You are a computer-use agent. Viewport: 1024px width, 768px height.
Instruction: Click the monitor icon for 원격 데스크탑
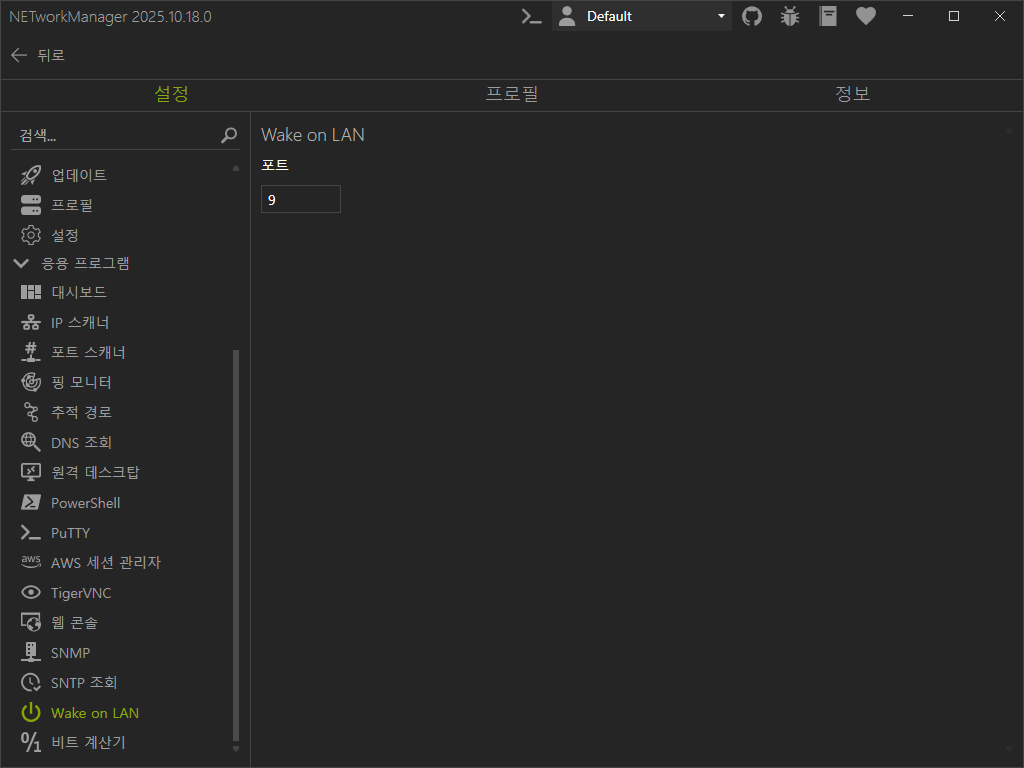pyautogui.click(x=31, y=472)
